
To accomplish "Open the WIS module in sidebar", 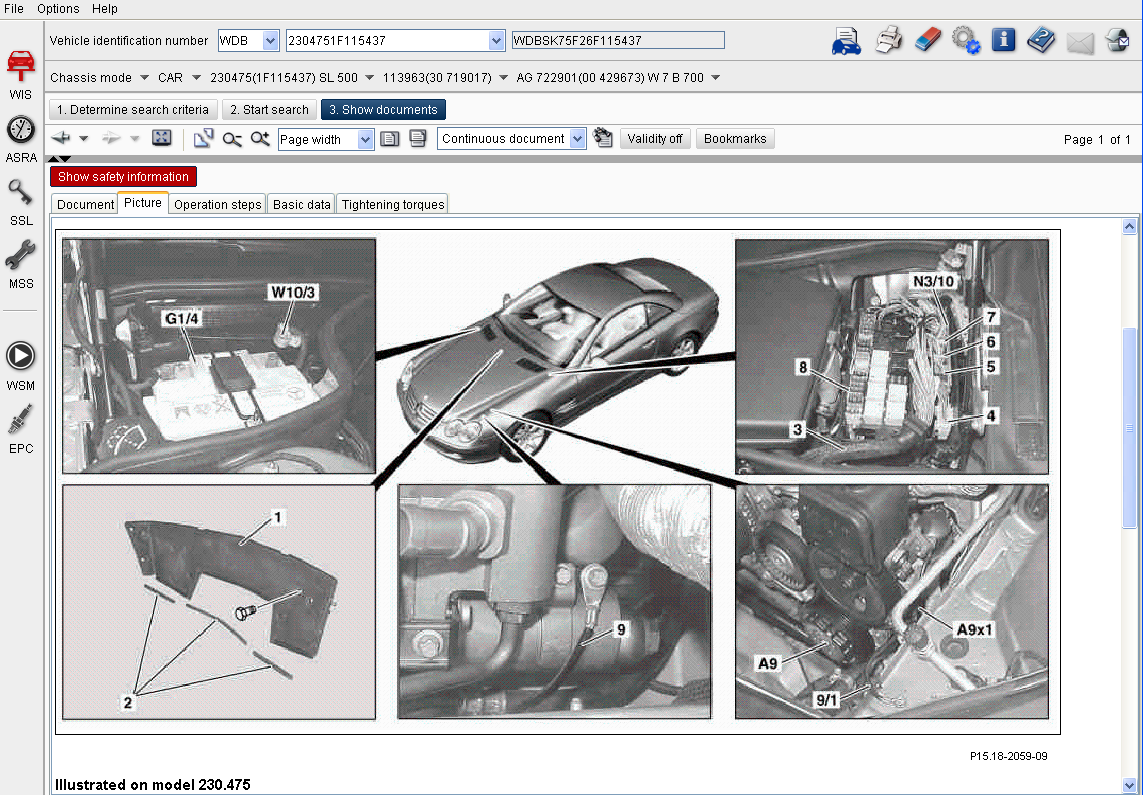I will pyautogui.click(x=20, y=75).
